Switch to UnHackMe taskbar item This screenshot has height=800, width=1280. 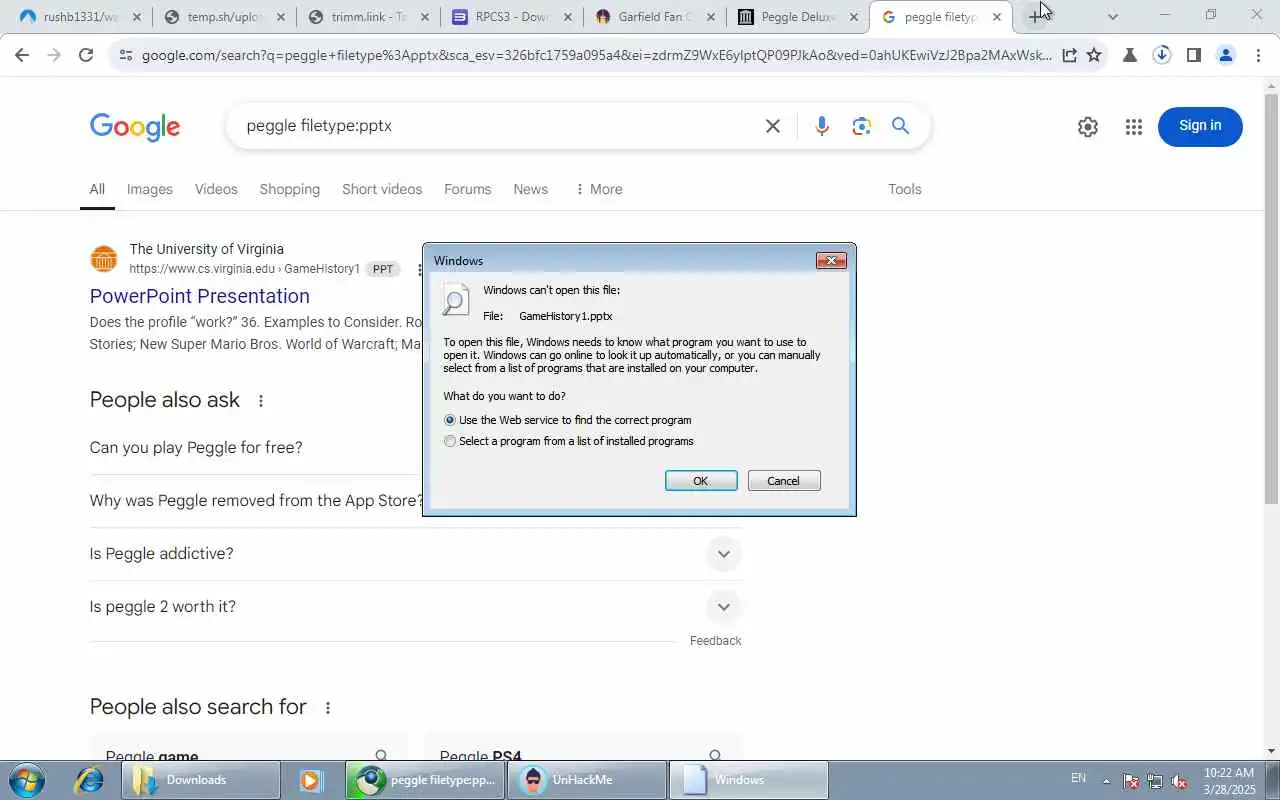point(587,780)
